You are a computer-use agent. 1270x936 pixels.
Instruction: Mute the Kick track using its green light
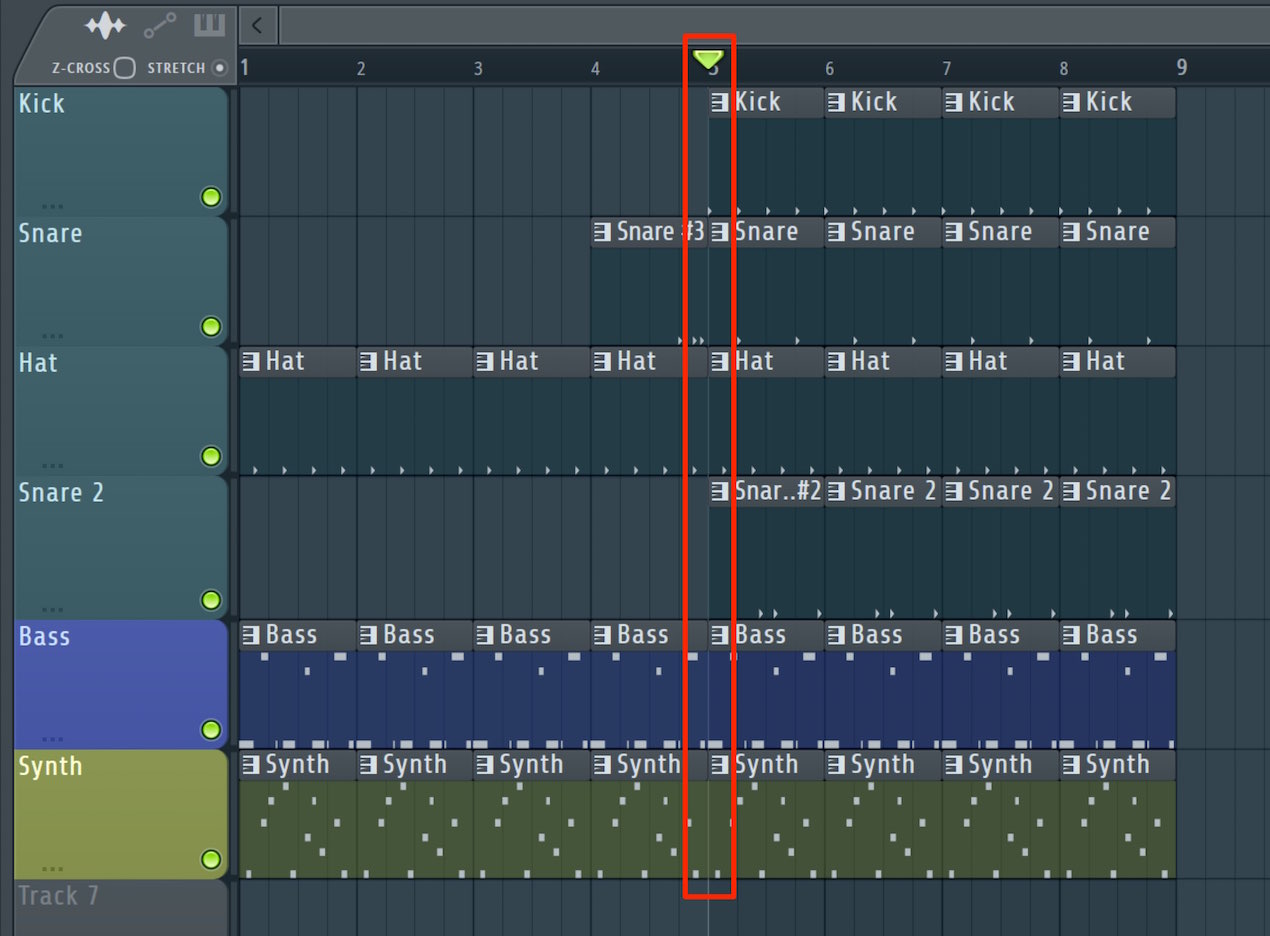point(210,197)
